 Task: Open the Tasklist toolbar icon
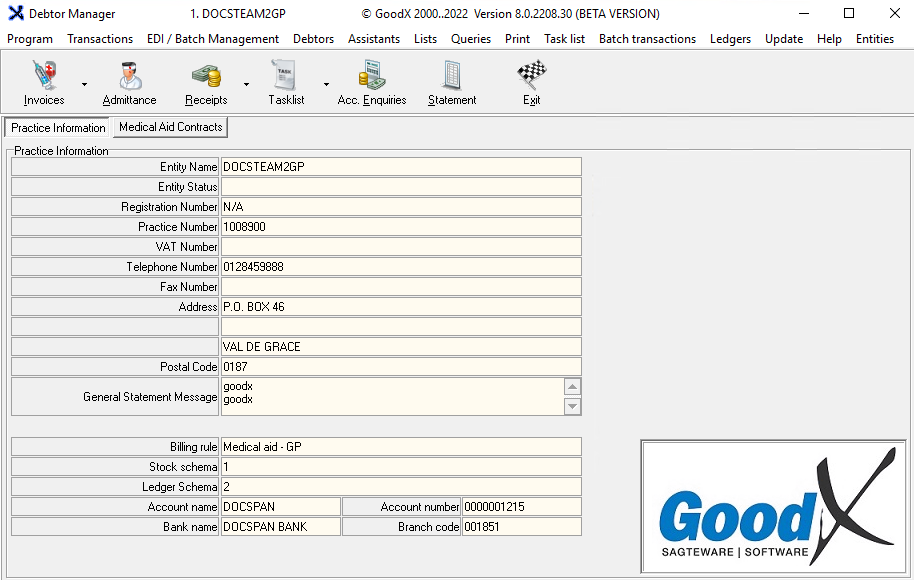286,82
